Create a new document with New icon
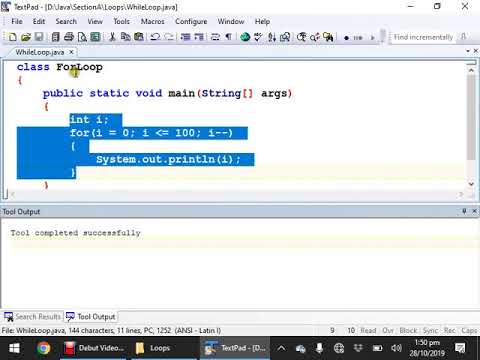This screenshot has height=360, width=480. (x=12, y=37)
